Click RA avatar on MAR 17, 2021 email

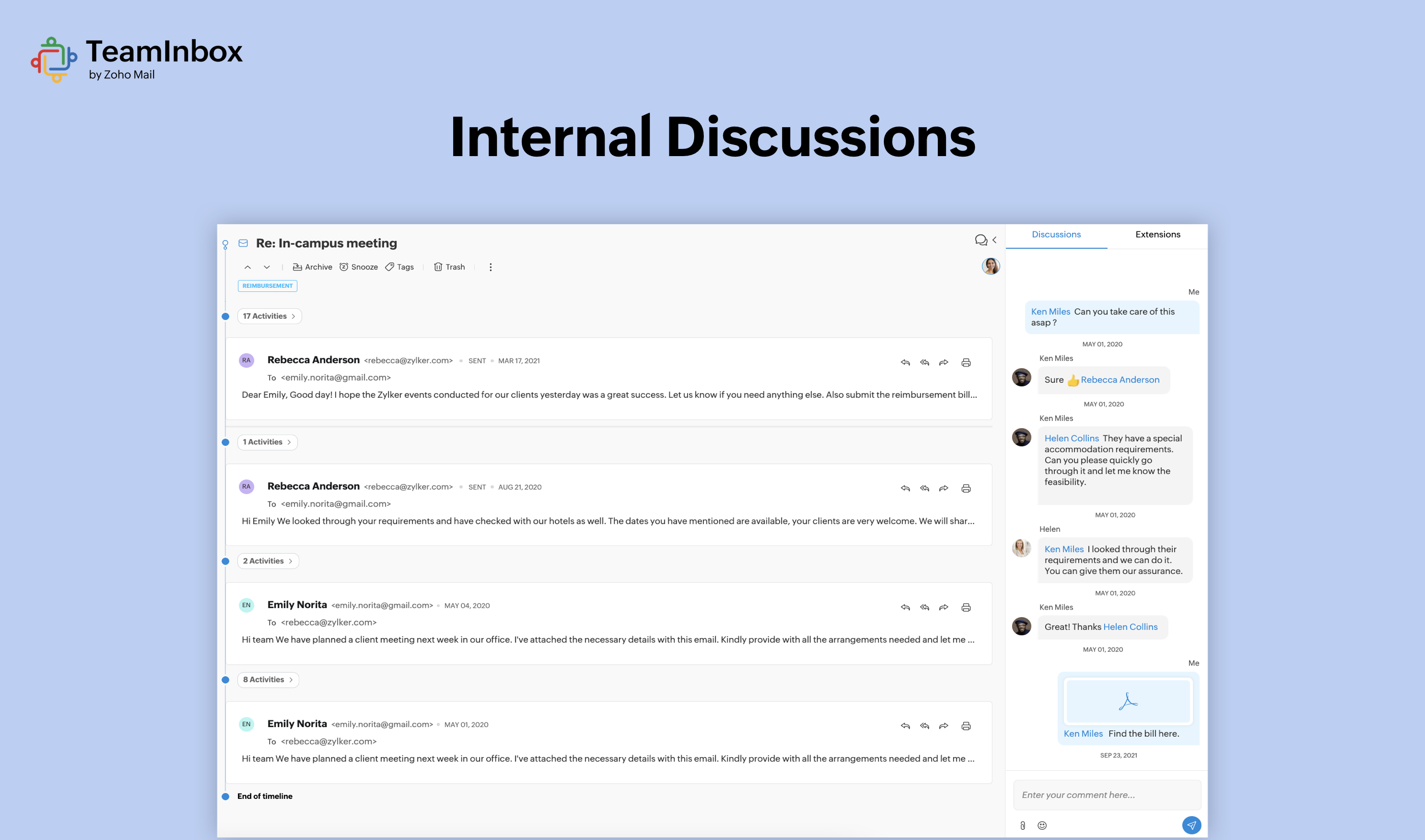pyautogui.click(x=246, y=360)
